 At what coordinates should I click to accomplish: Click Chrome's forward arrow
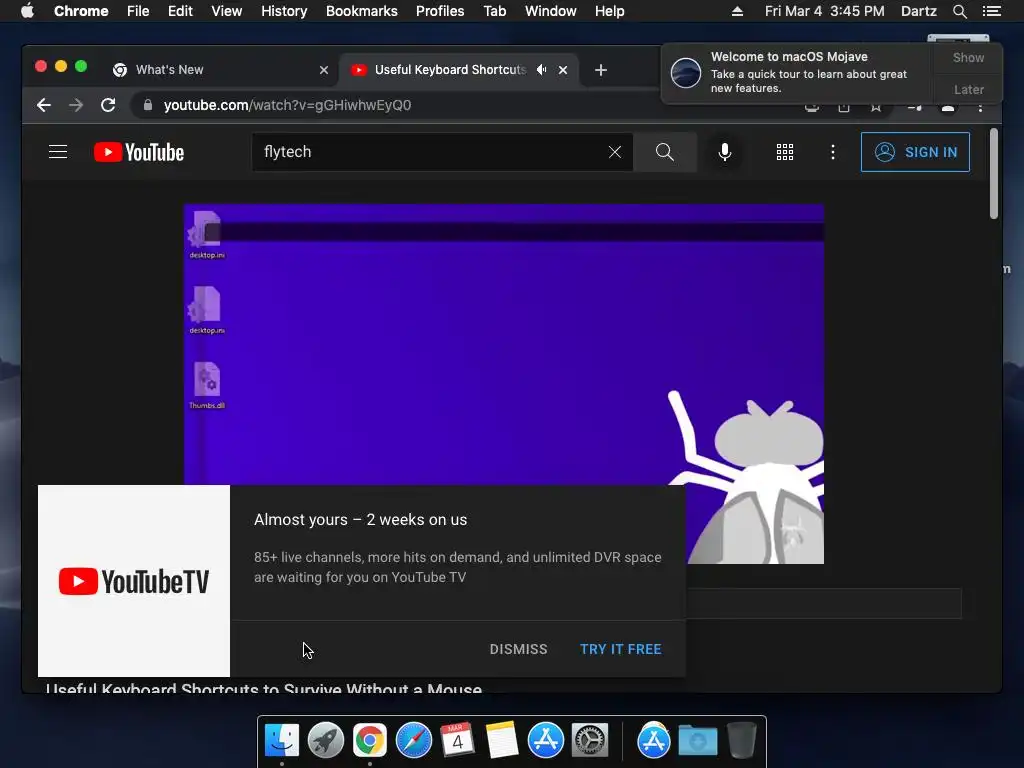point(76,105)
